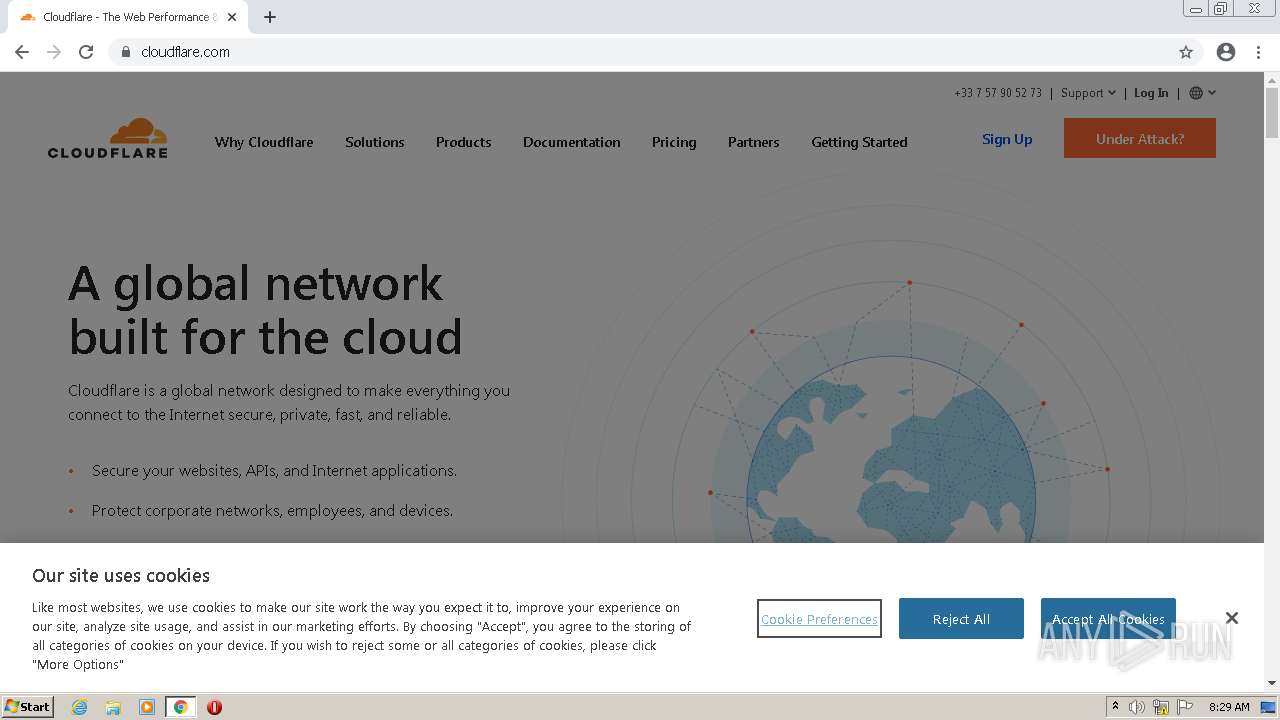The width and height of the screenshot is (1280, 720).
Task: Open the Getting Started menu
Action: [860, 142]
